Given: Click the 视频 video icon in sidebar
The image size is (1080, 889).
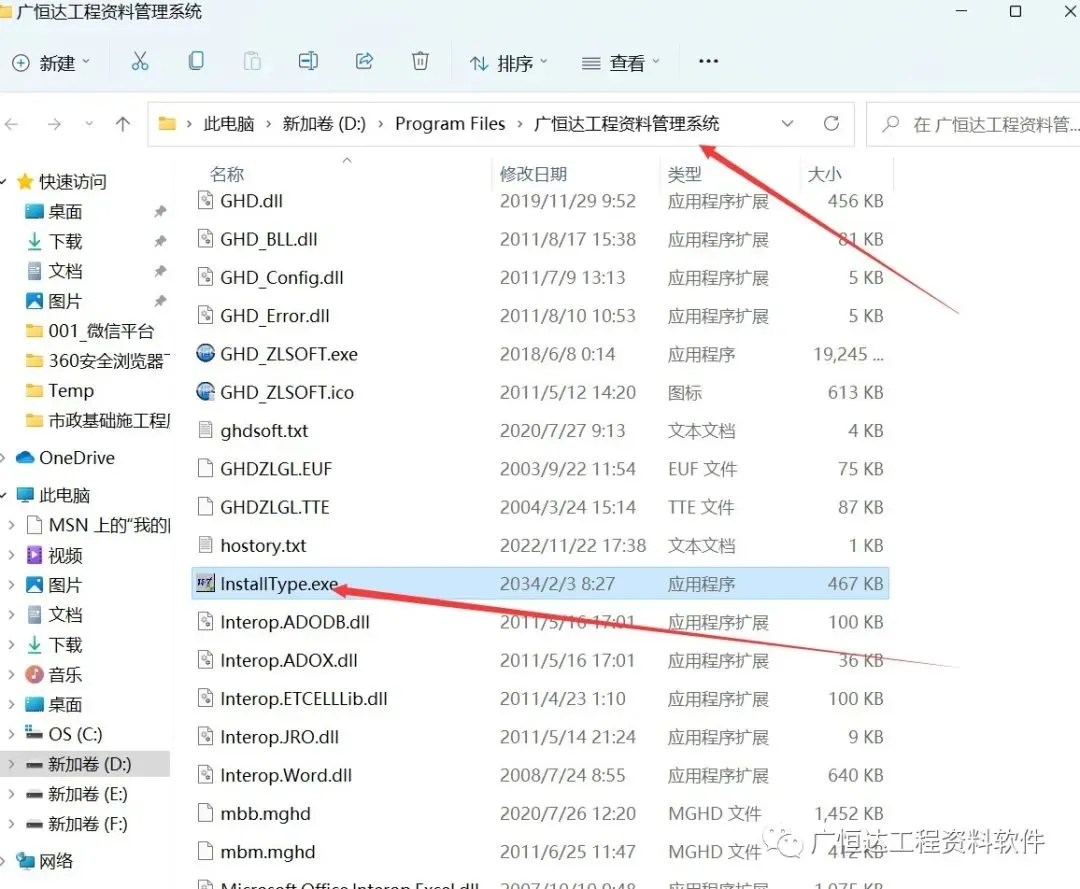Looking at the screenshot, I should tap(34, 555).
